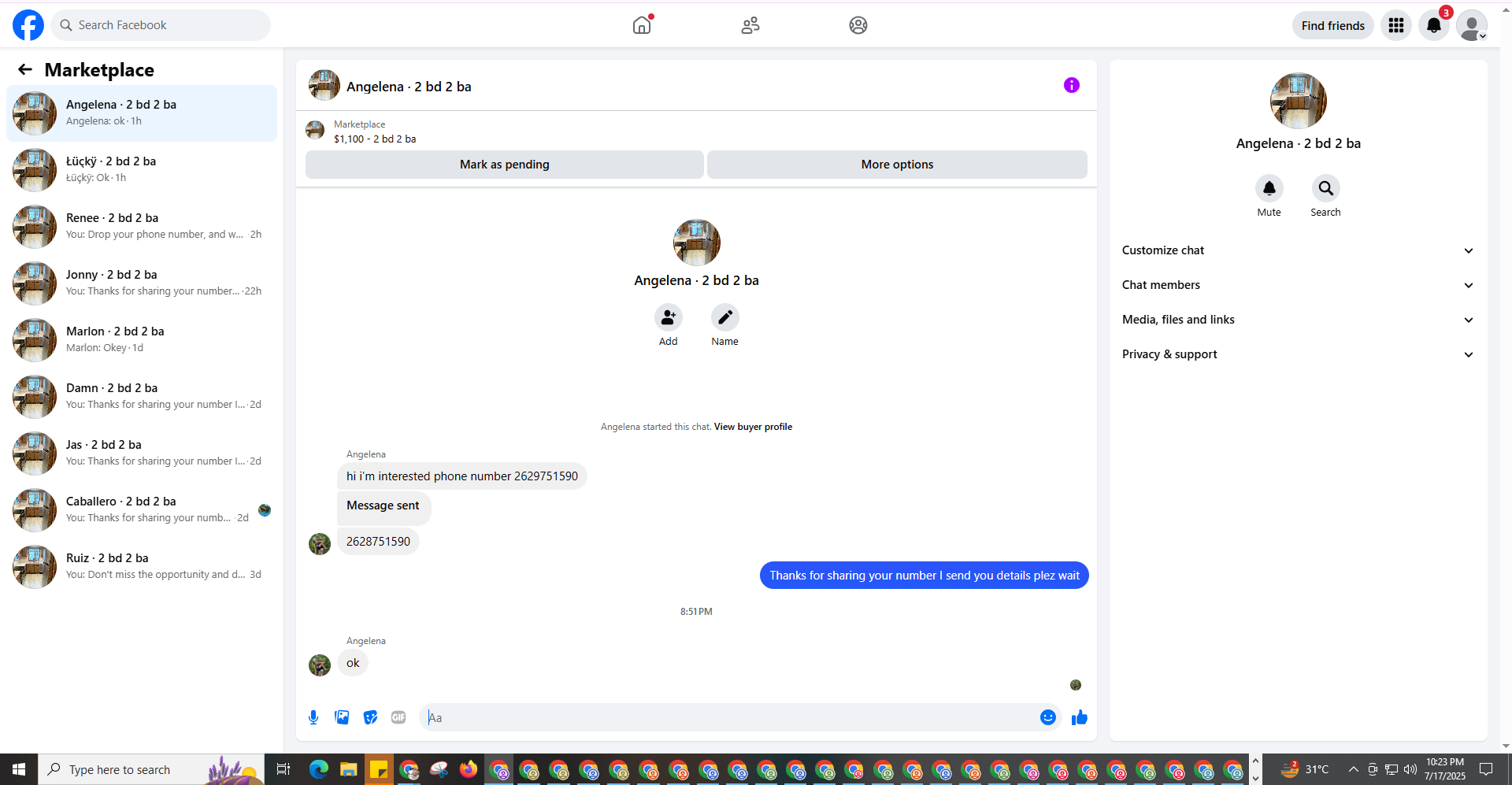
Task: Open the Groups icon in top navigation
Action: tap(858, 25)
